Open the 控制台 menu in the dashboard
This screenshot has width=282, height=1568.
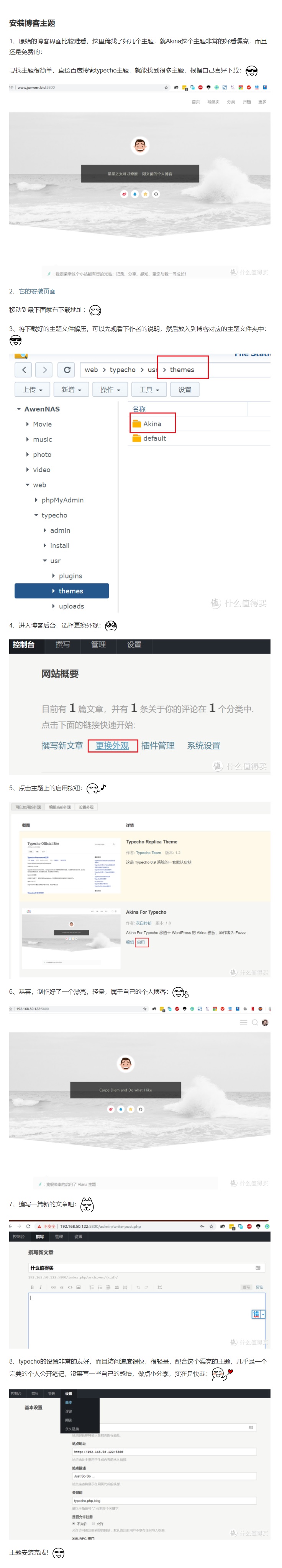click(23, 645)
